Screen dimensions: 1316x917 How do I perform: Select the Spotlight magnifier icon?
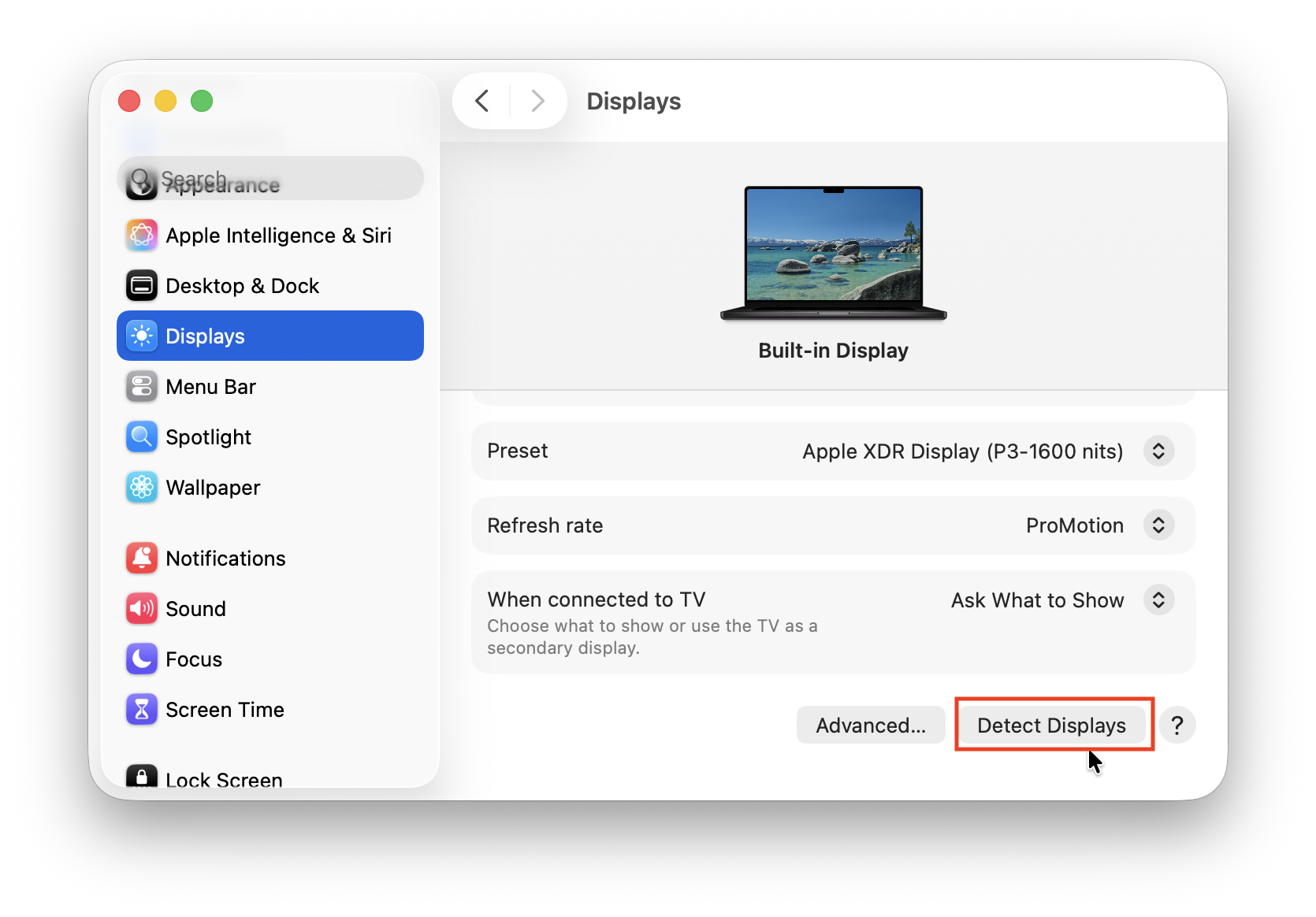[x=142, y=436]
